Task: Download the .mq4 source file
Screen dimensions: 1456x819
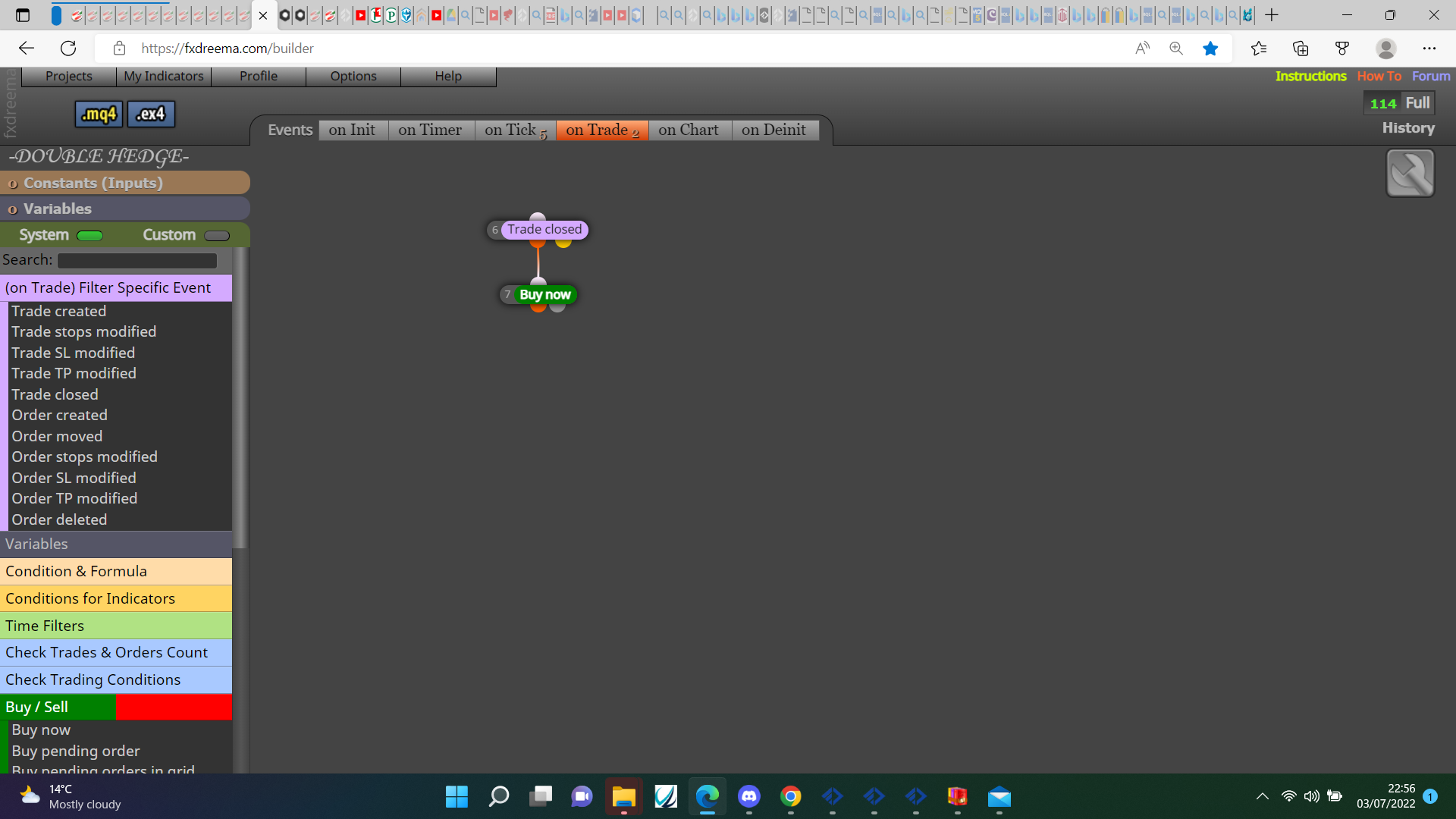Action: [99, 115]
